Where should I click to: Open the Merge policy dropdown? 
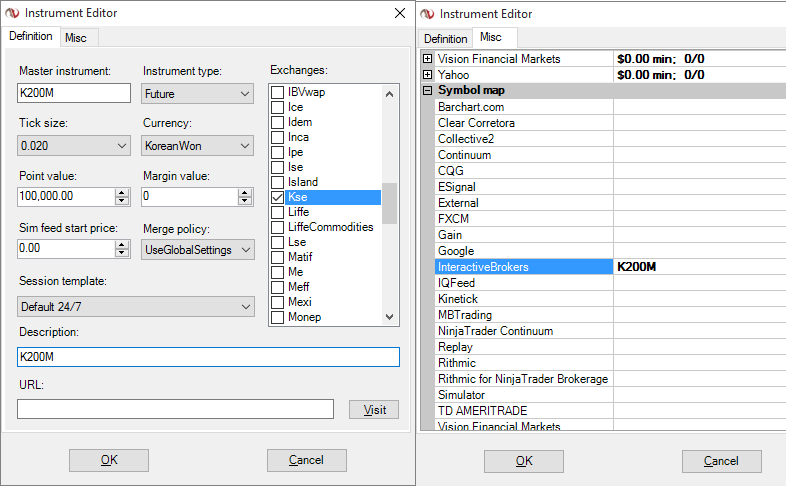(197, 249)
